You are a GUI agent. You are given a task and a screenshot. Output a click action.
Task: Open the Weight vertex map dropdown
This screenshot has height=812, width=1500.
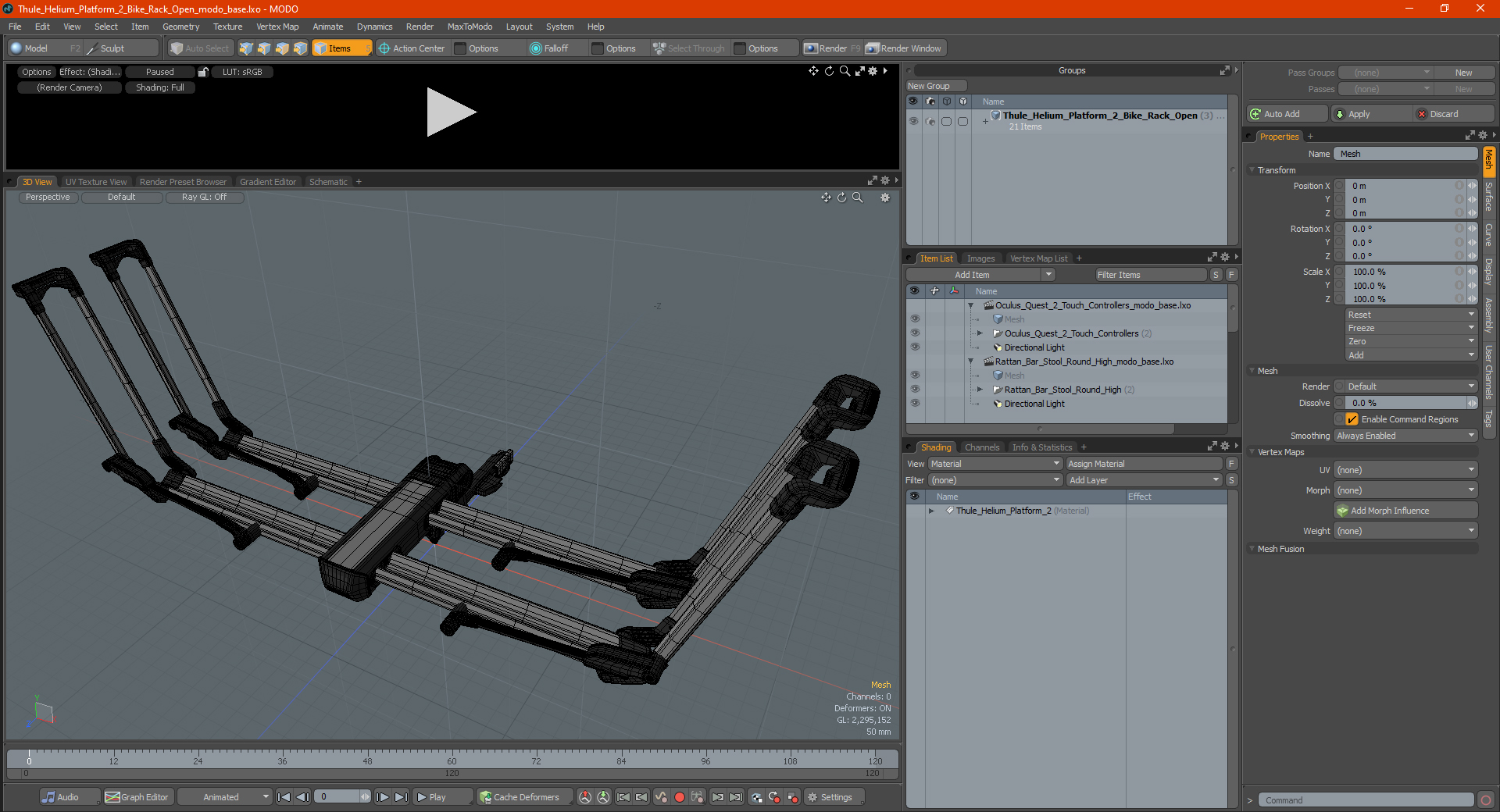click(x=1405, y=531)
